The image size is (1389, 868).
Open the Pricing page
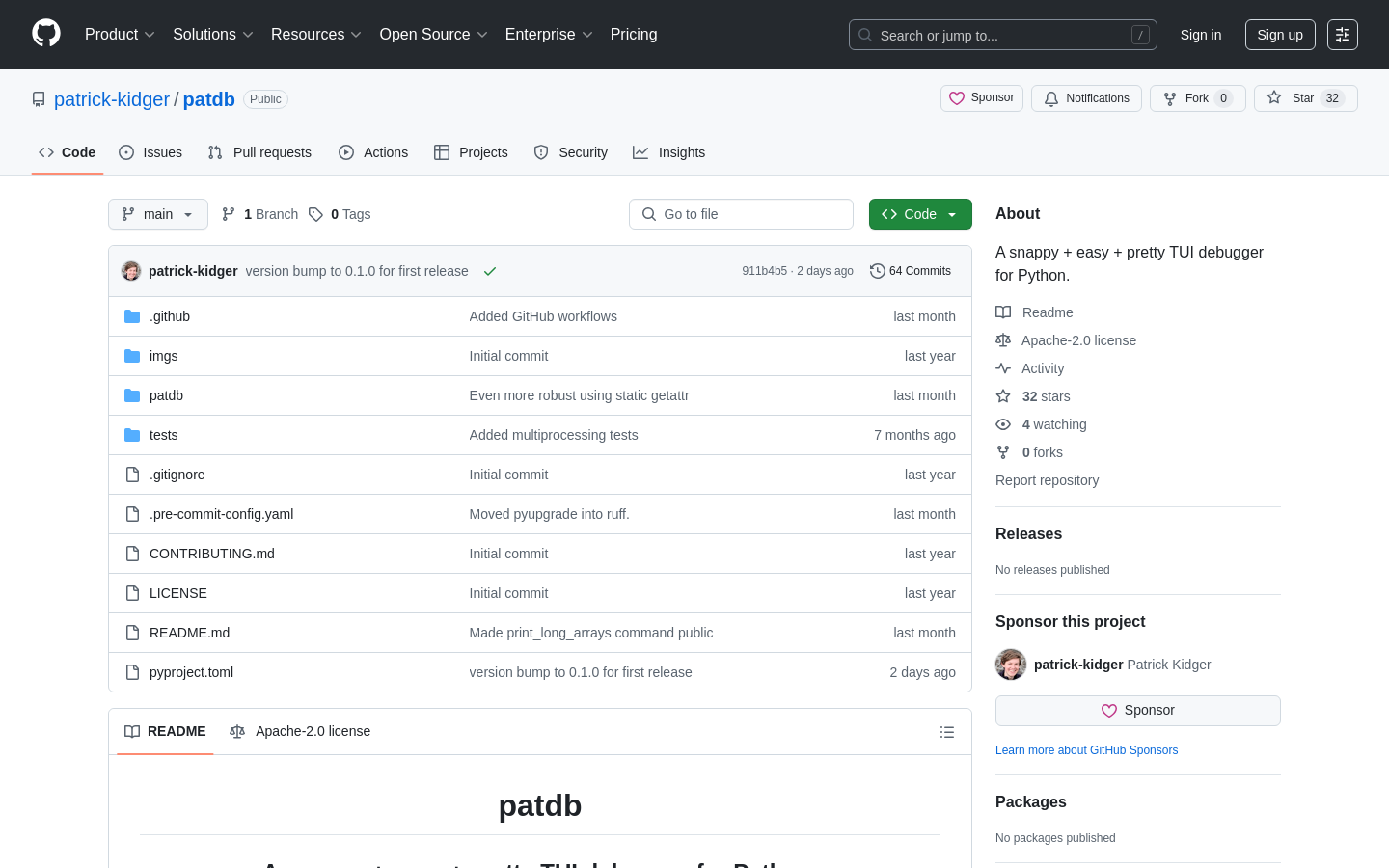pos(634,35)
